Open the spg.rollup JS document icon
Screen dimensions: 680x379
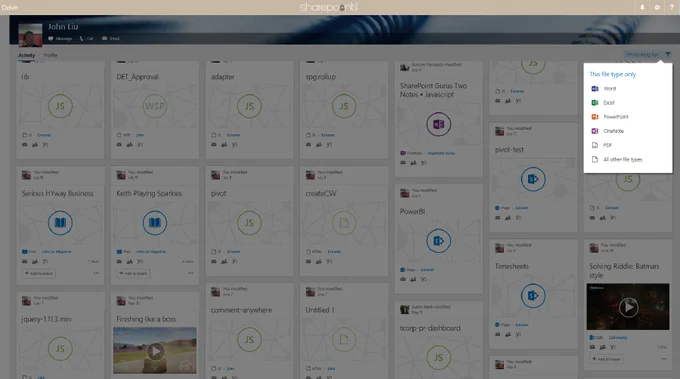click(344, 106)
